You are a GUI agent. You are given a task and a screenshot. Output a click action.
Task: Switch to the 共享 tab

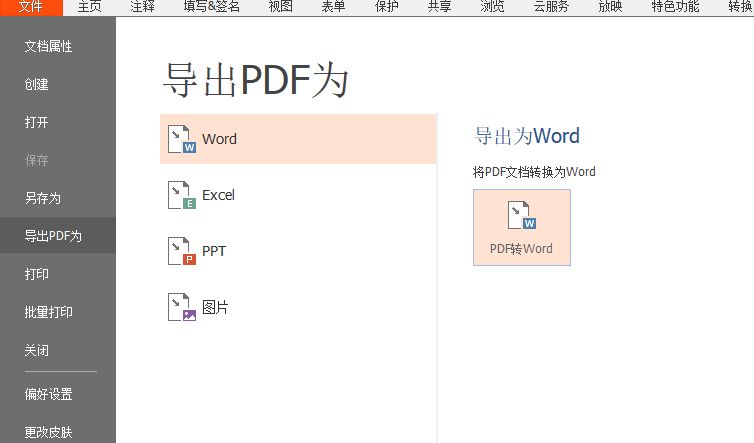[440, 7]
